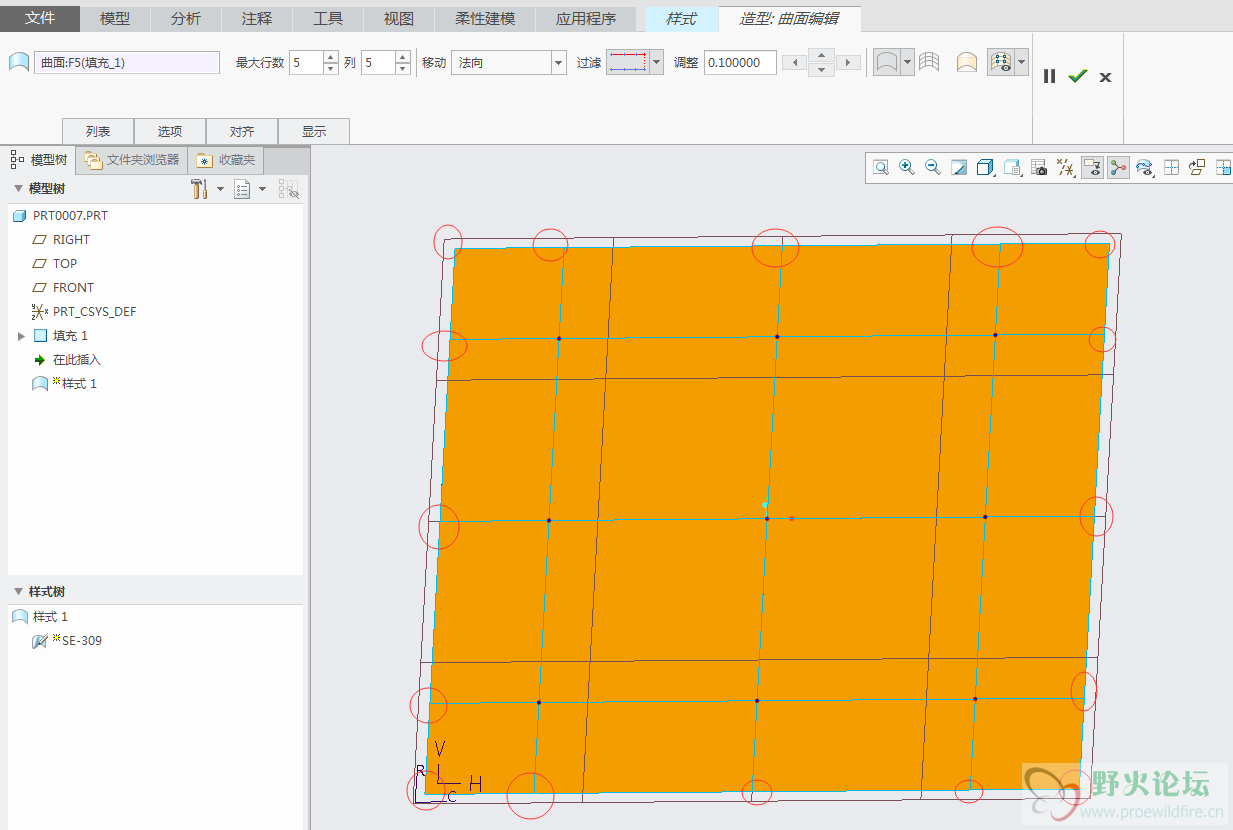The image size is (1233, 830).
Task: Open the curvature display eye icon
Action: [1145, 168]
